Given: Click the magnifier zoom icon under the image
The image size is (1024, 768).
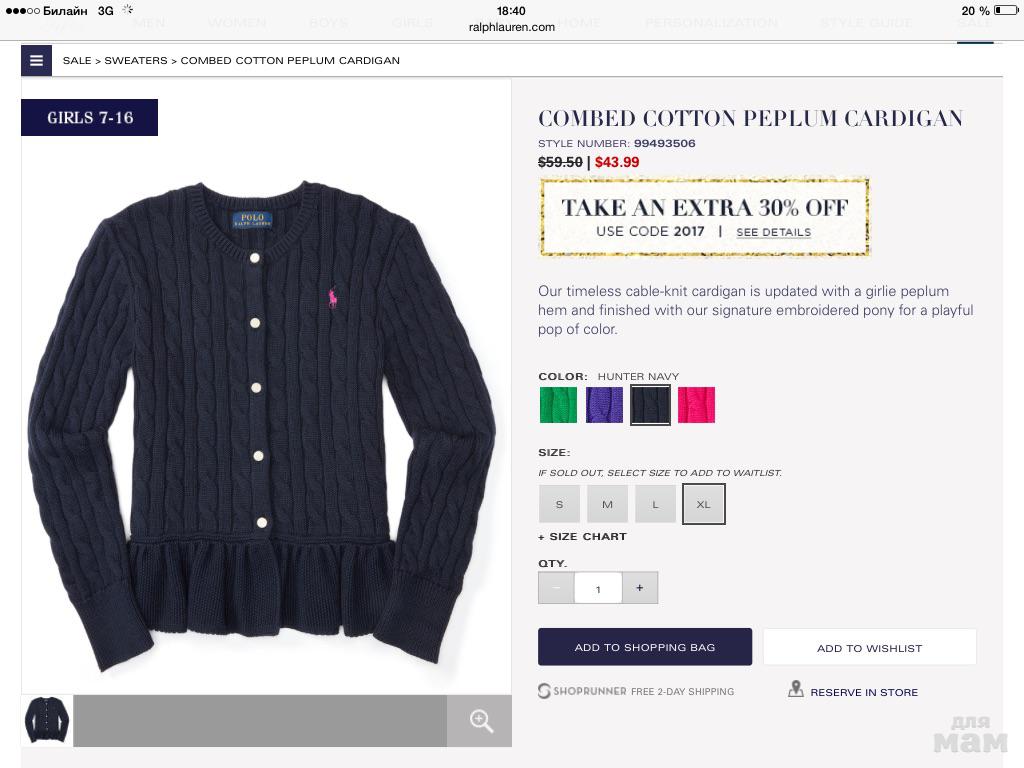Looking at the screenshot, I should tap(481, 721).
